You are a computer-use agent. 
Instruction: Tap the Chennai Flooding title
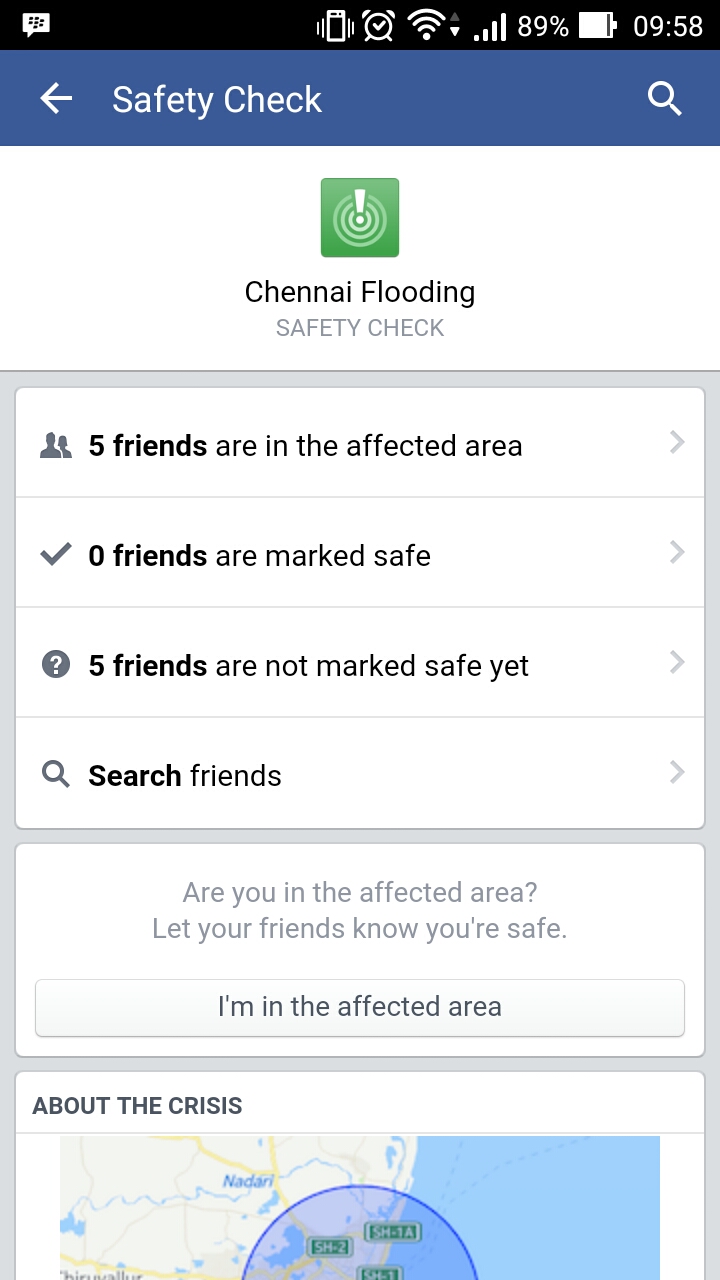(360, 292)
